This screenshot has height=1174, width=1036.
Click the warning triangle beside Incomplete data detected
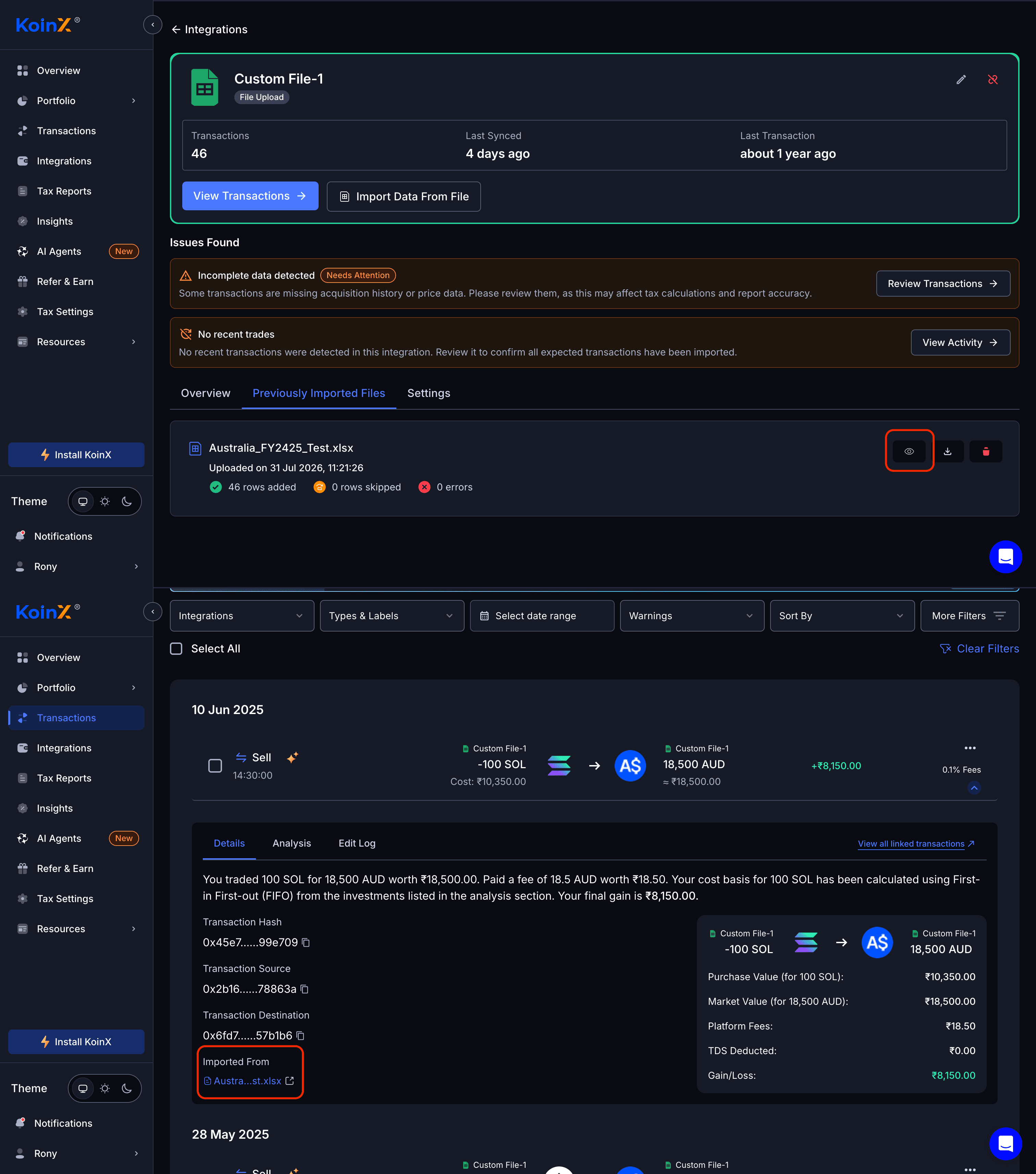tap(186, 276)
